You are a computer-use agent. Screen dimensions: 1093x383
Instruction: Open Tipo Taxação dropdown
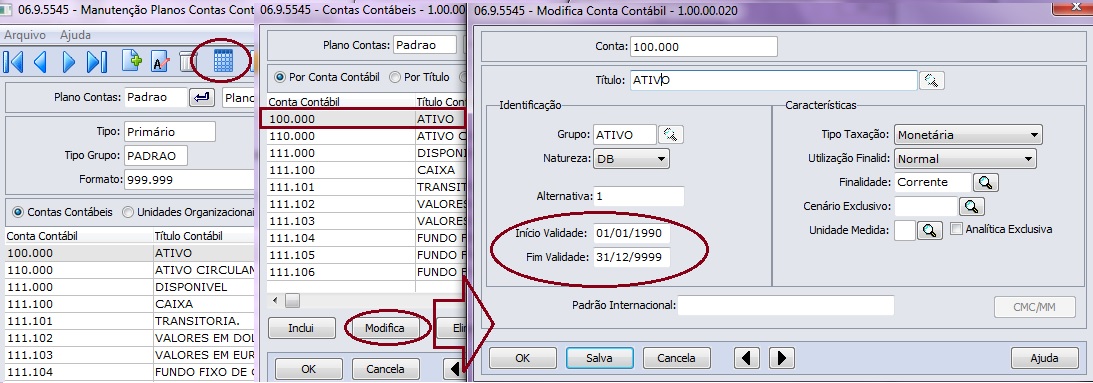coord(968,135)
